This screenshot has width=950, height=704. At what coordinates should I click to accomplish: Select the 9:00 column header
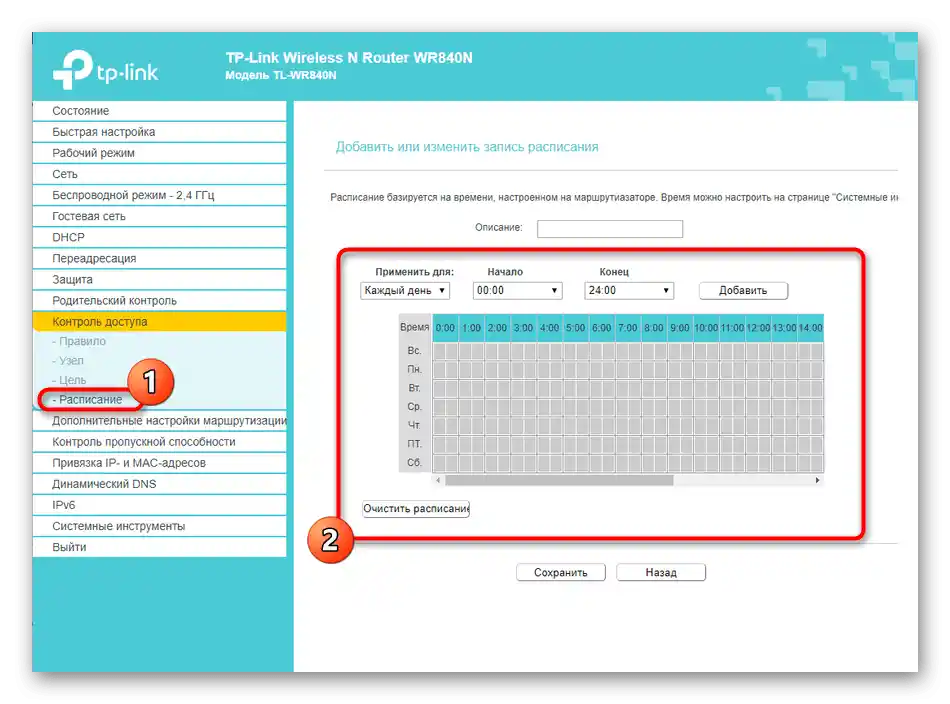click(x=680, y=328)
